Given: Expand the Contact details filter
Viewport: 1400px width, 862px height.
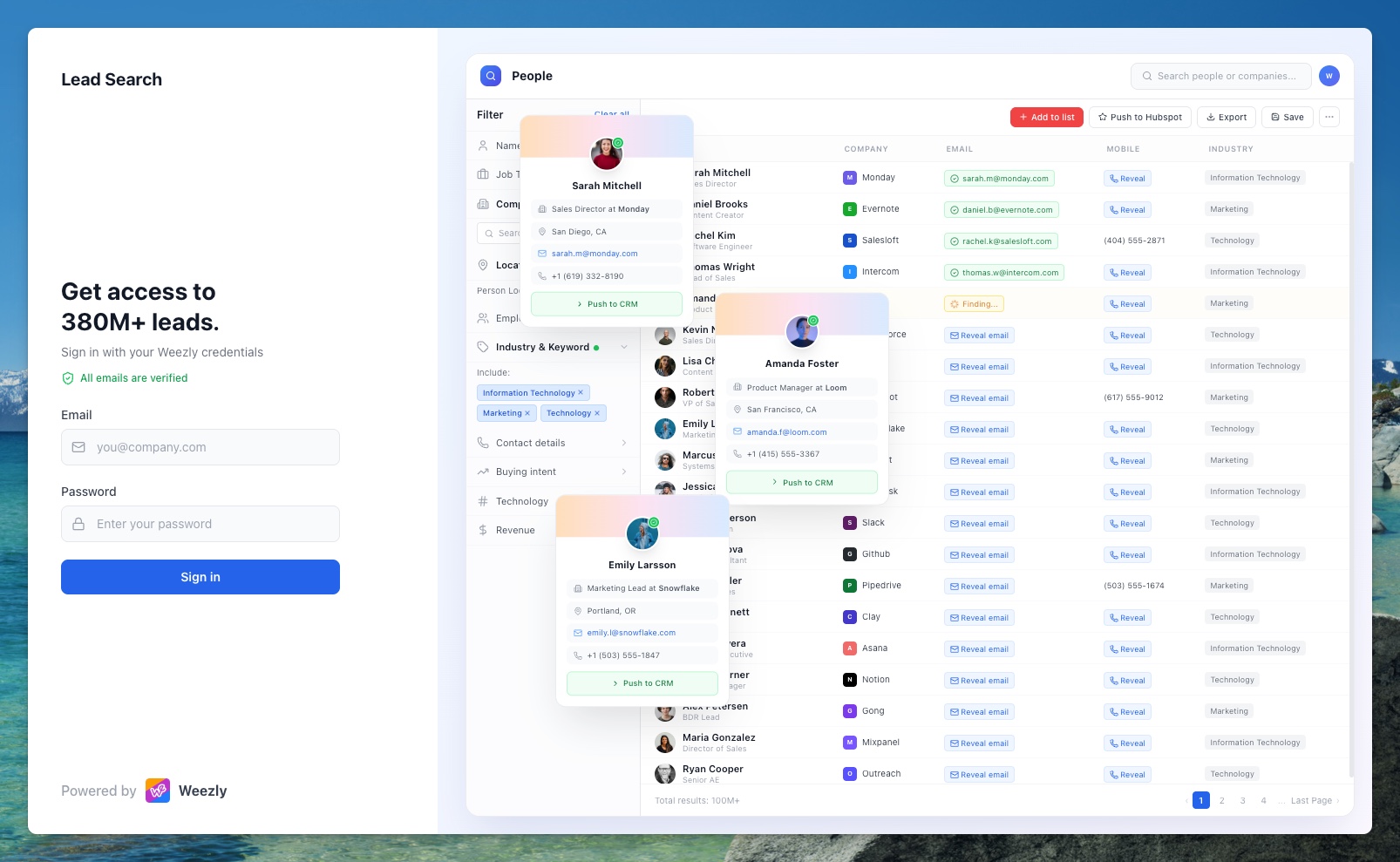Looking at the screenshot, I should (x=624, y=443).
